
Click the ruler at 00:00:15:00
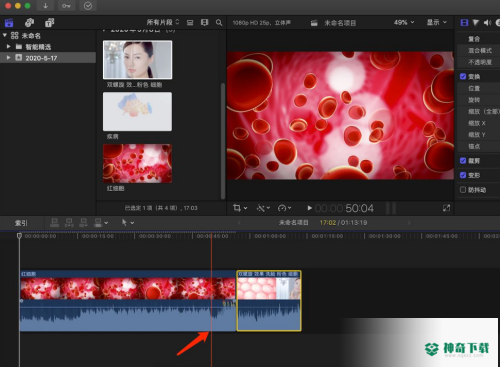click(98, 236)
